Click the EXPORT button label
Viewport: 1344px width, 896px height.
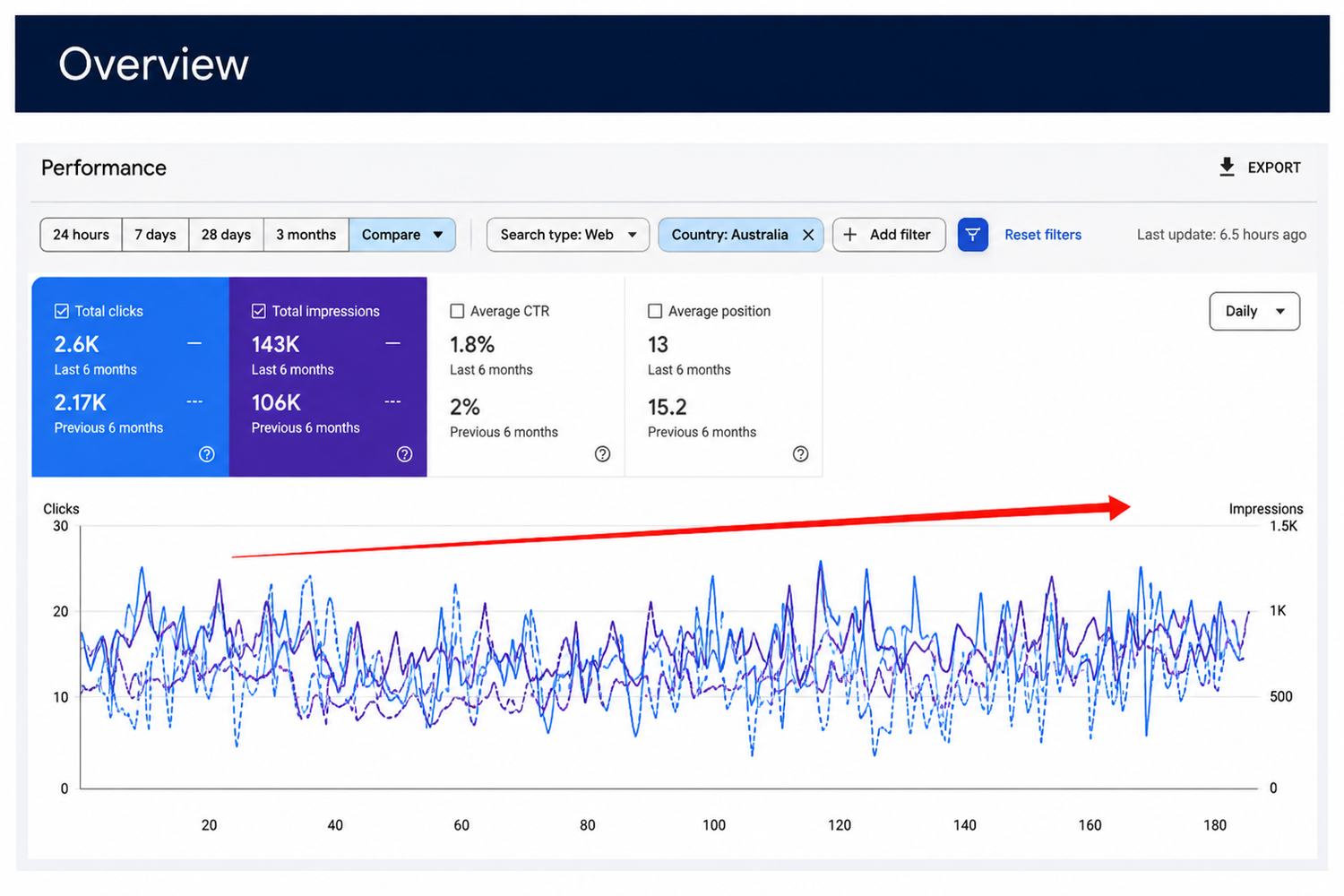(1274, 168)
